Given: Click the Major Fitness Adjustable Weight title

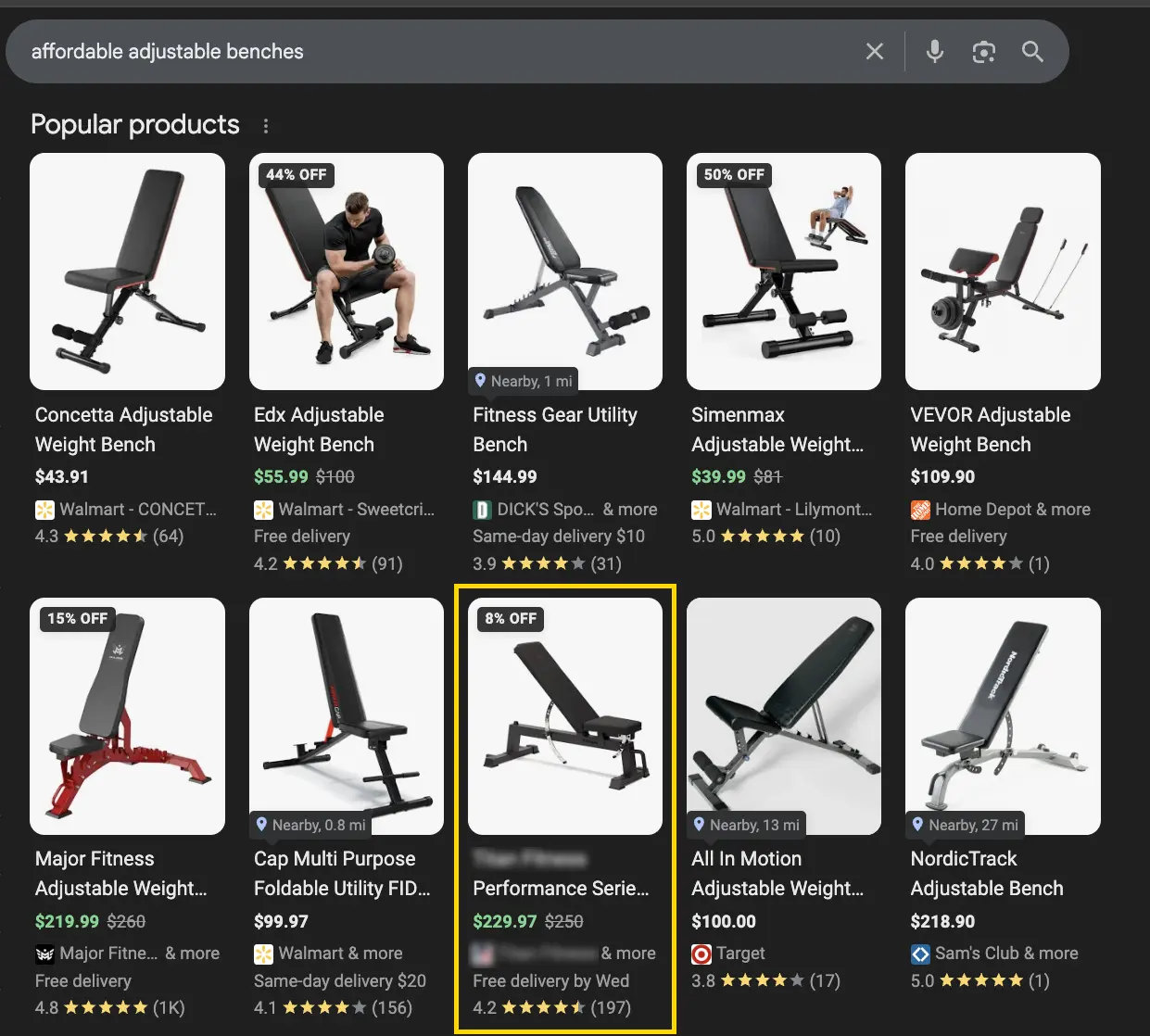Looking at the screenshot, I should pyautogui.click(x=121, y=874).
